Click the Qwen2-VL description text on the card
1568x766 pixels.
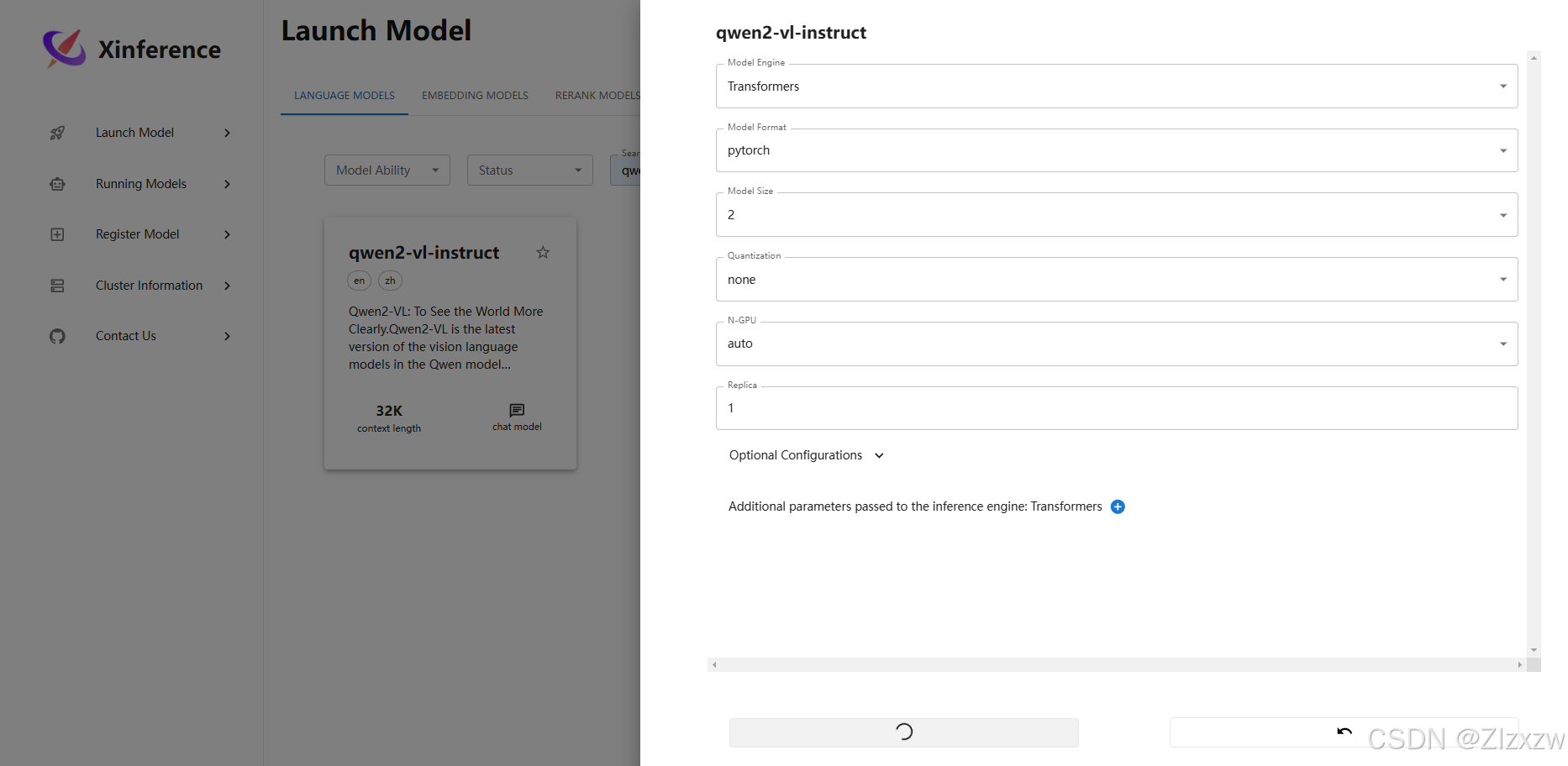coord(446,338)
